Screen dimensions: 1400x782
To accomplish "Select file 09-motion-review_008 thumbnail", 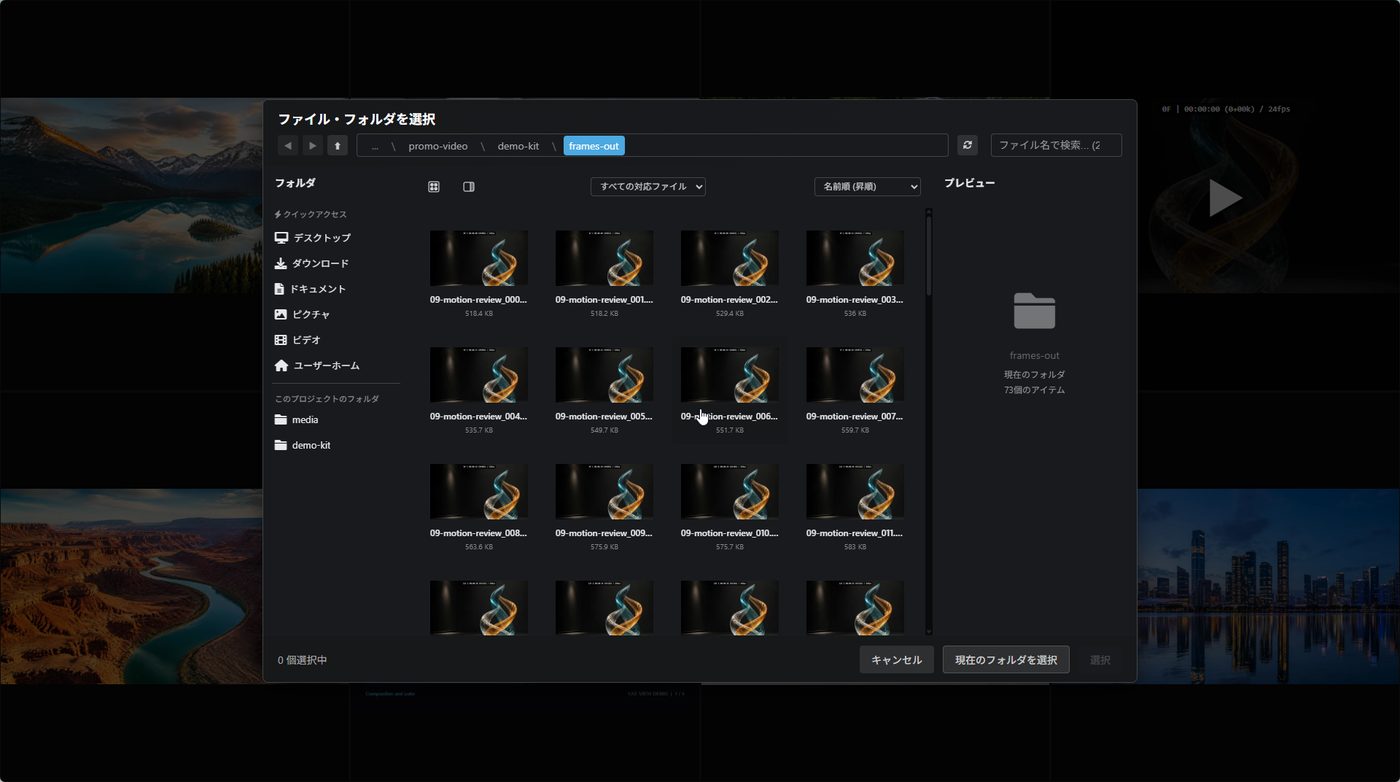I will point(479,492).
